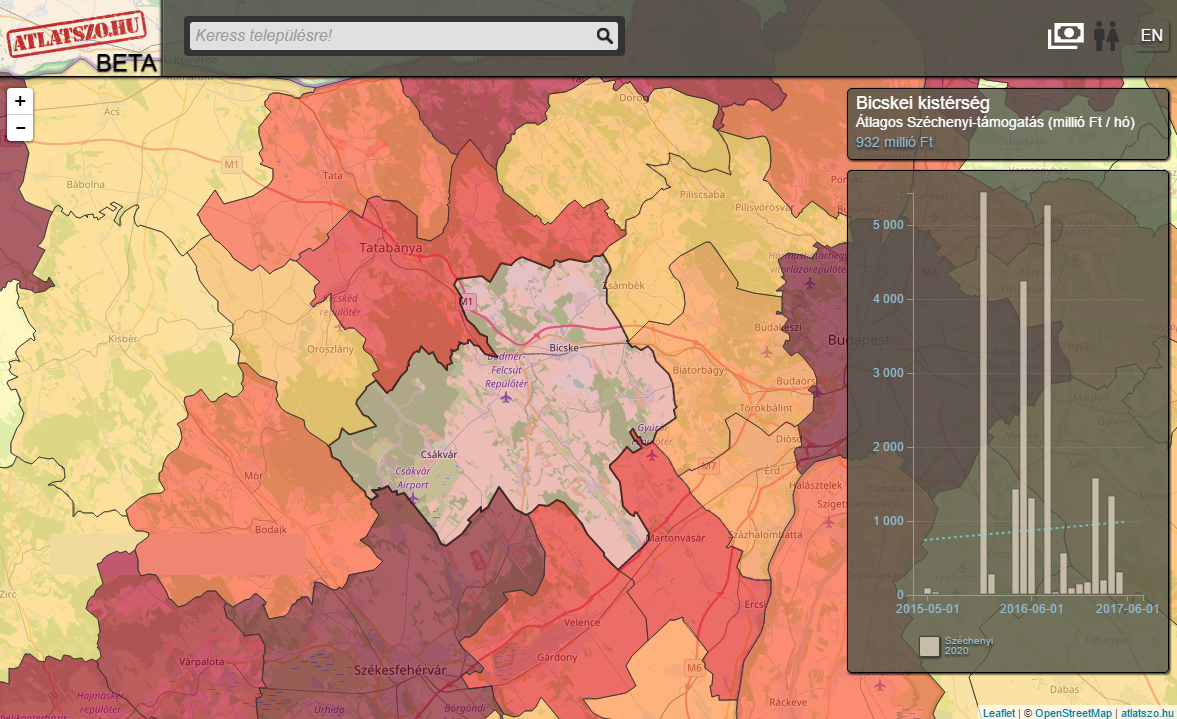Click the money/funding layer icon
The height and width of the screenshot is (719, 1177).
pos(1066,36)
